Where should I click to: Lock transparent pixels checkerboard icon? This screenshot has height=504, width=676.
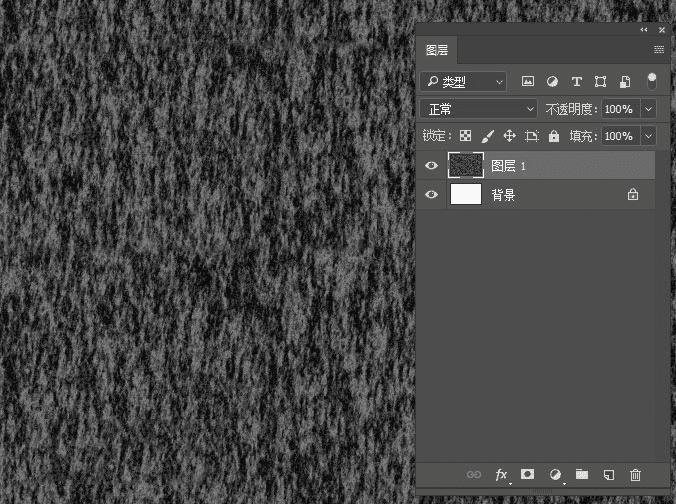465,136
